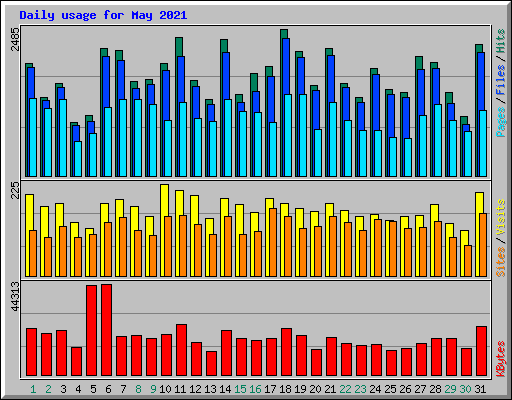Click the red KBytes bar for day 5
The width and height of the screenshot is (512, 400).
click(91, 330)
